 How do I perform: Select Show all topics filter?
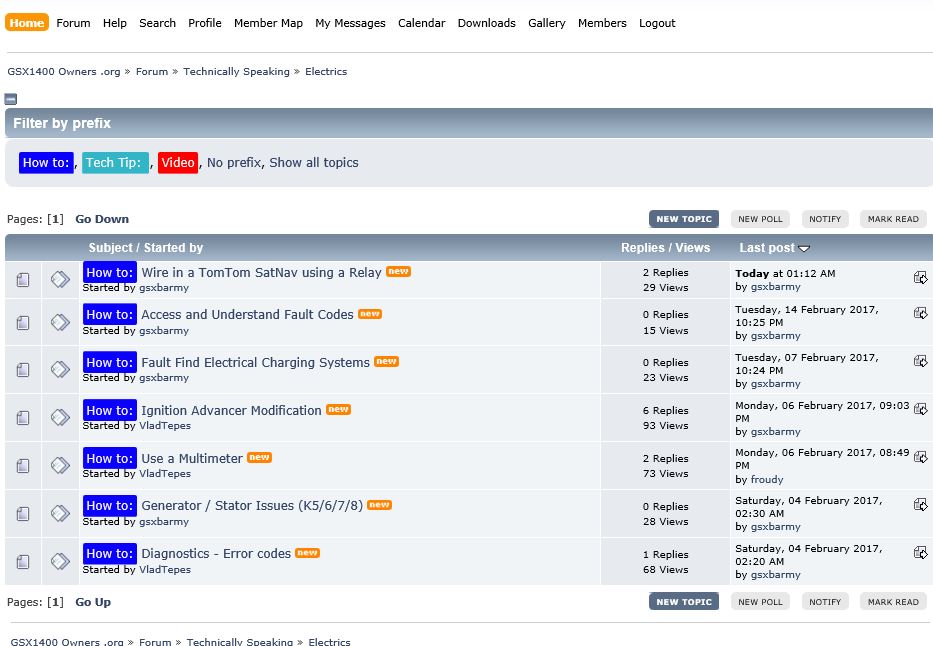point(314,162)
